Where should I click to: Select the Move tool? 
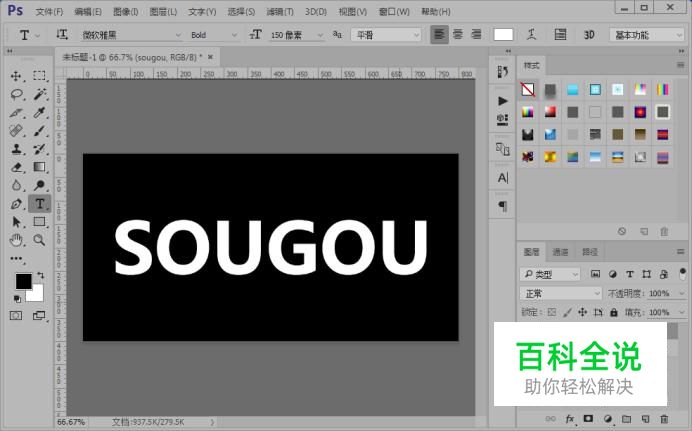tap(16, 76)
